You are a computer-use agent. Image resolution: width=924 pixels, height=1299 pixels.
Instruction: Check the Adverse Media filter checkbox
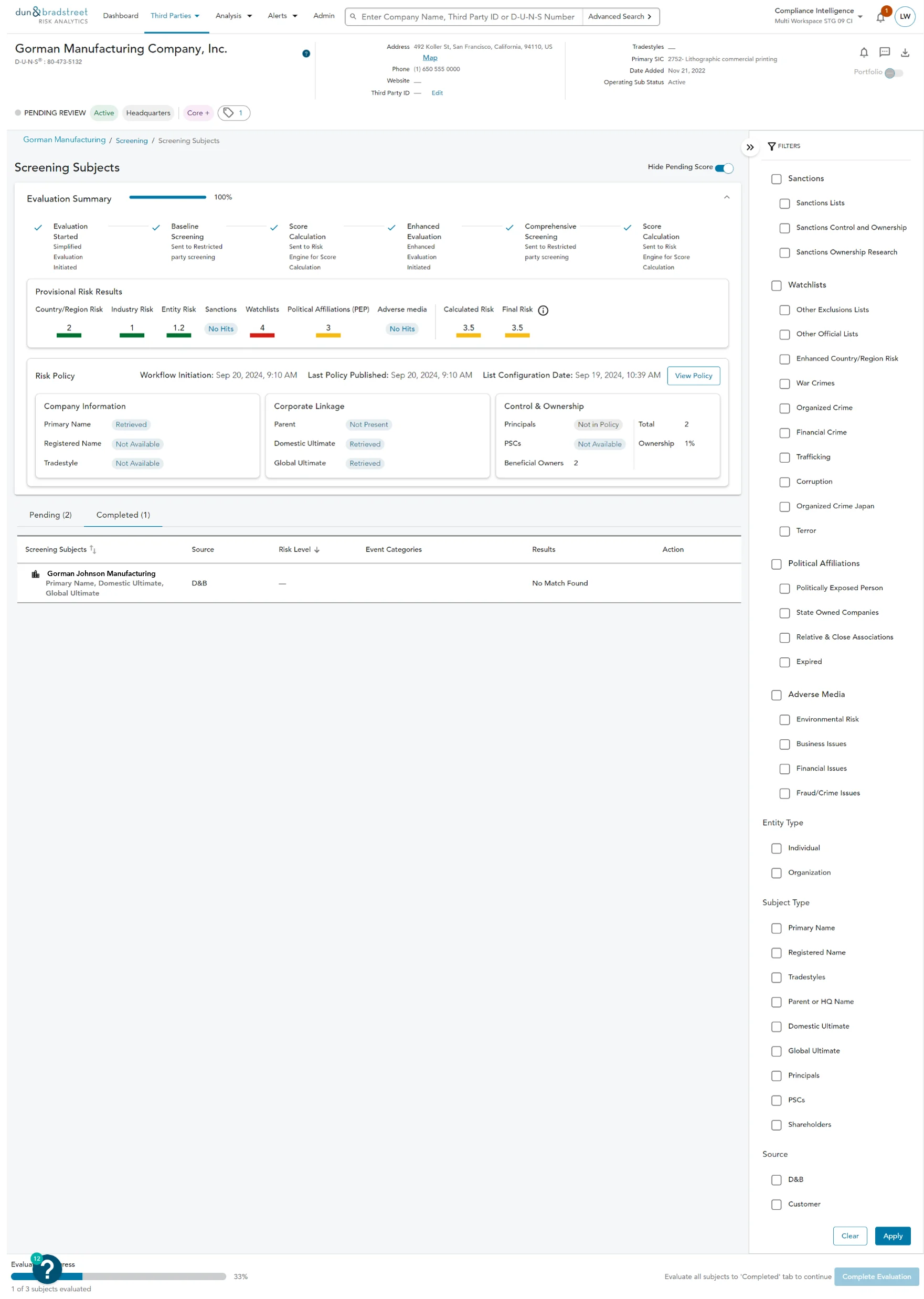(776, 695)
